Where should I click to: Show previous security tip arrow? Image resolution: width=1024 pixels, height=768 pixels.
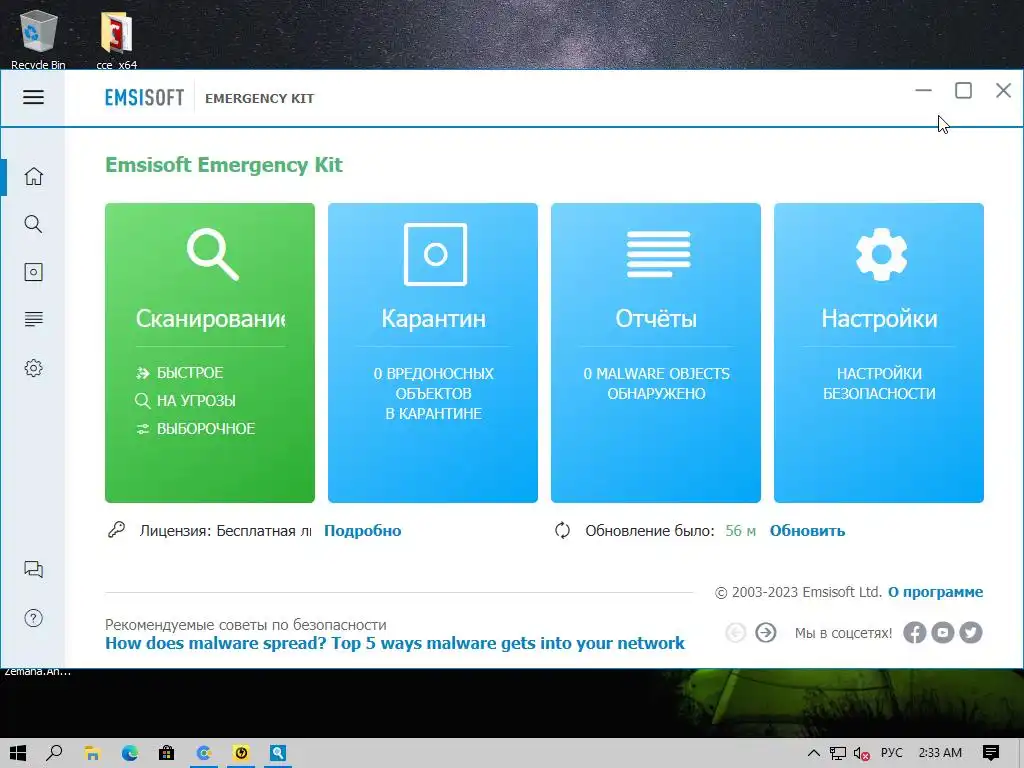point(735,632)
